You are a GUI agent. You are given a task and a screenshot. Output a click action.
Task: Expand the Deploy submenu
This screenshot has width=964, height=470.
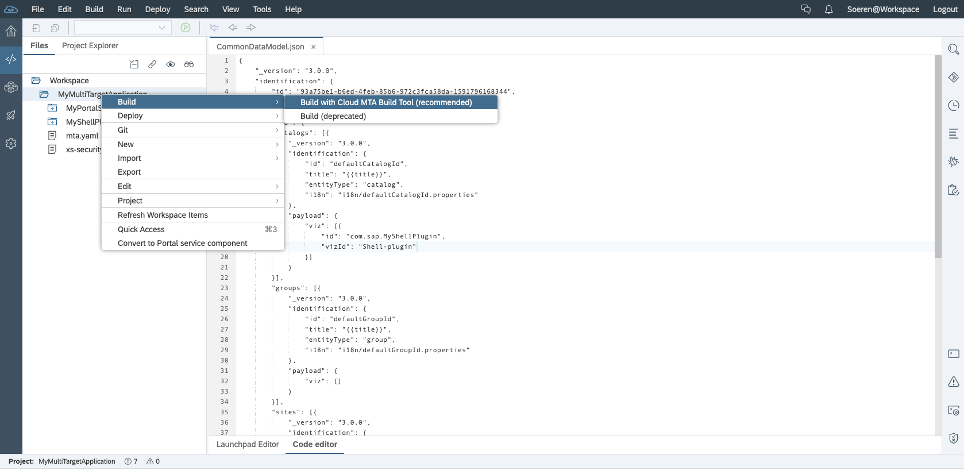tap(192, 116)
